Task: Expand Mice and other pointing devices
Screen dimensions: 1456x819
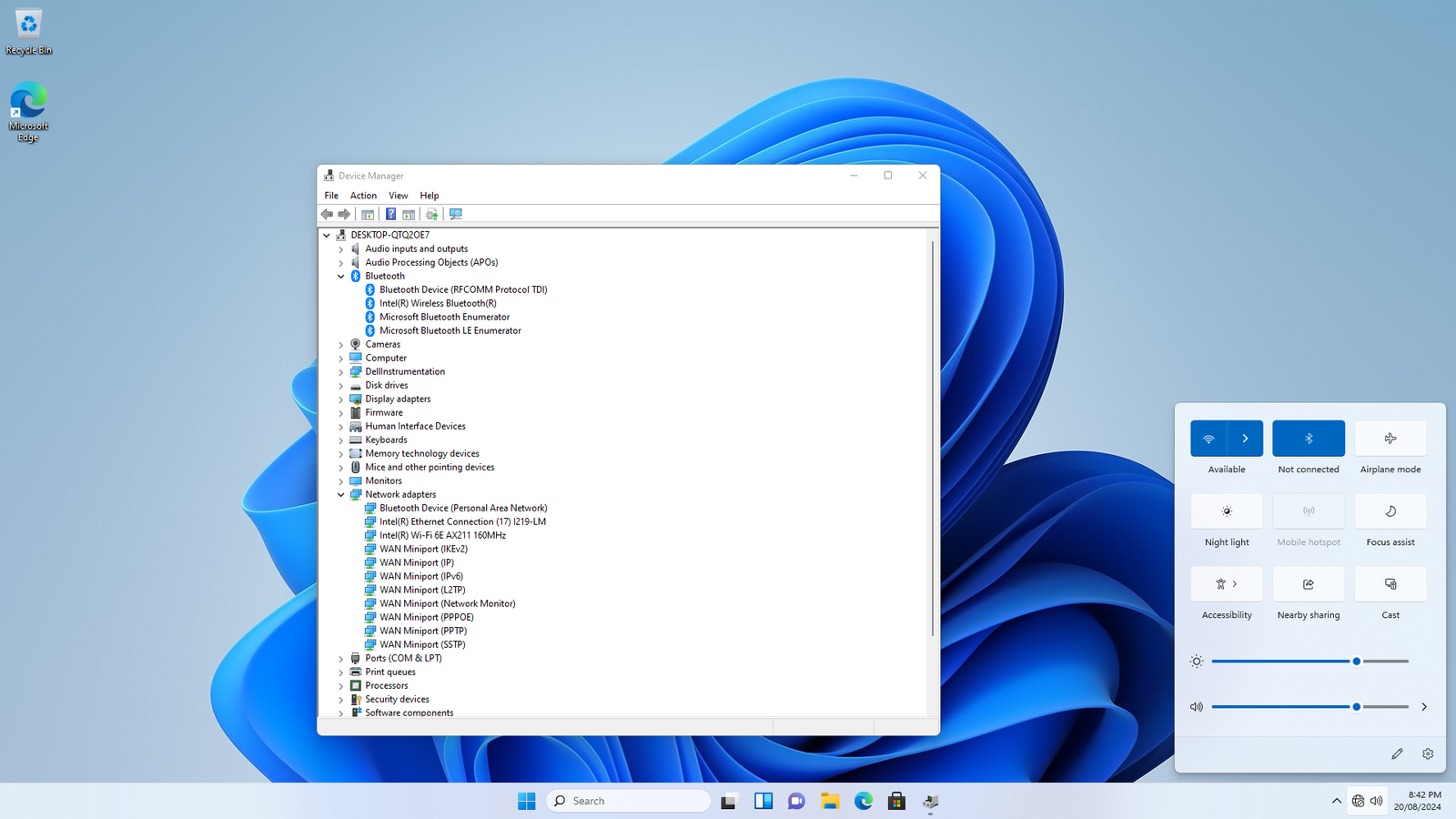Action: (341, 467)
